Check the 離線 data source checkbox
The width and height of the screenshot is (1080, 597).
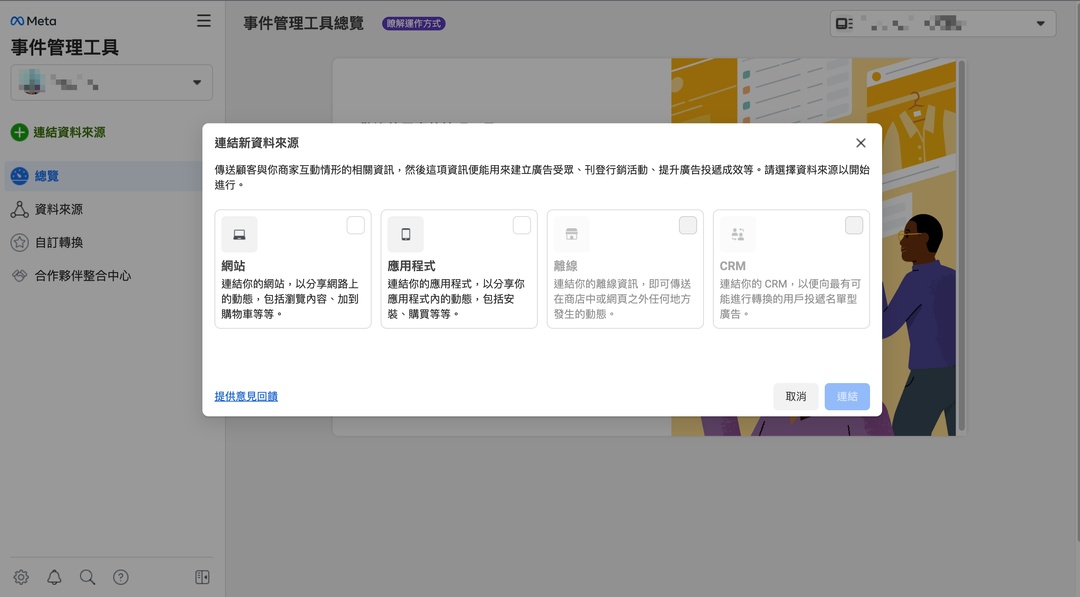click(x=688, y=225)
